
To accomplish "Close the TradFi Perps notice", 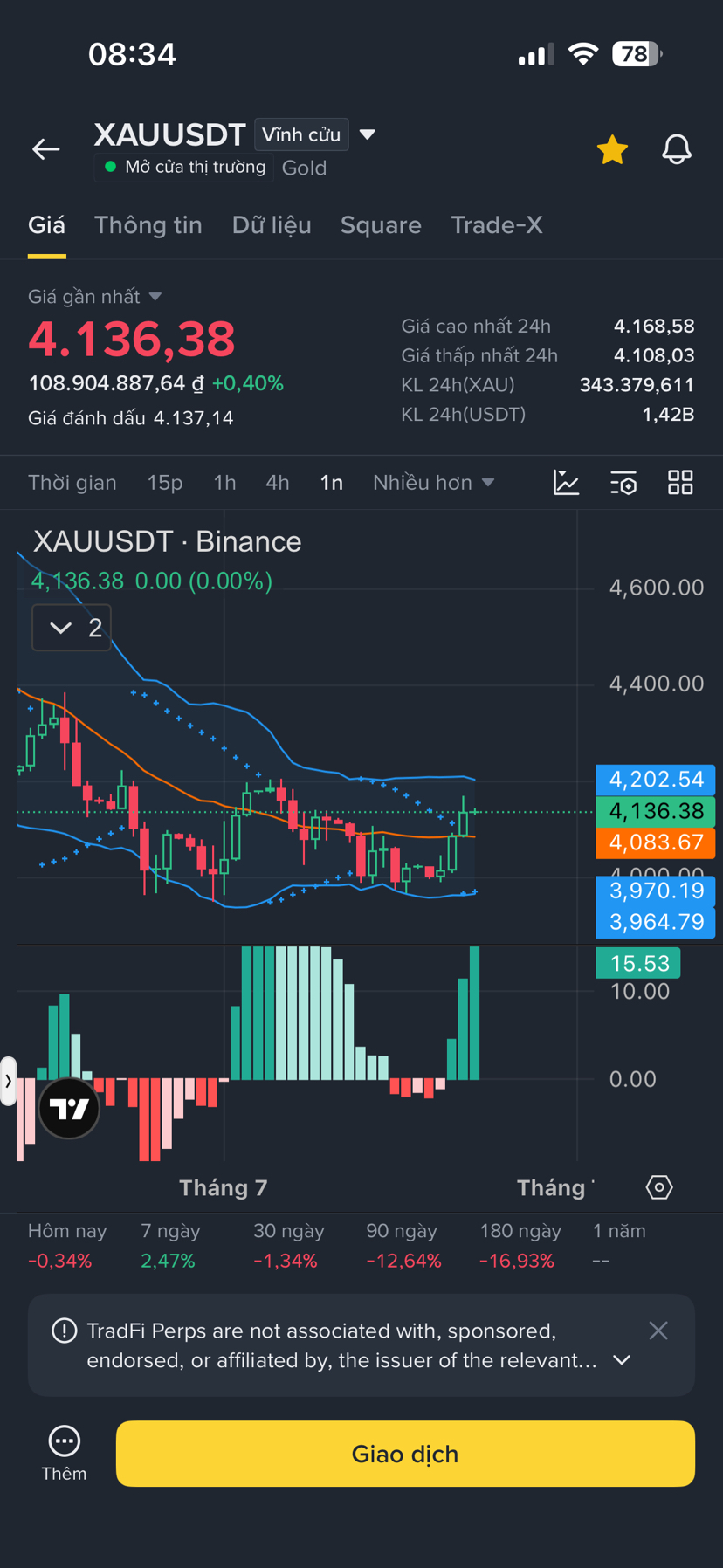I will [x=658, y=1331].
